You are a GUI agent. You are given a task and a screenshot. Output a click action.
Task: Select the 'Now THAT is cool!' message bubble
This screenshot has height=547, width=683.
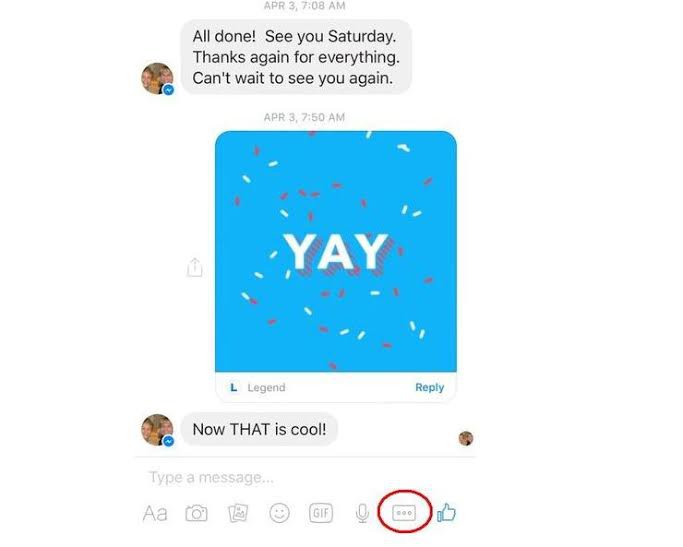pos(259,429)
